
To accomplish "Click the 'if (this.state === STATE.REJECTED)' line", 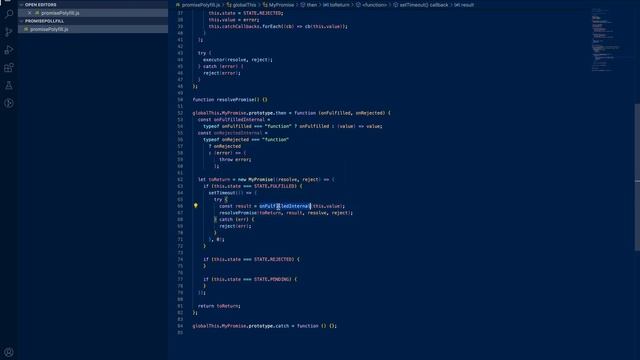I will (251, 259).
